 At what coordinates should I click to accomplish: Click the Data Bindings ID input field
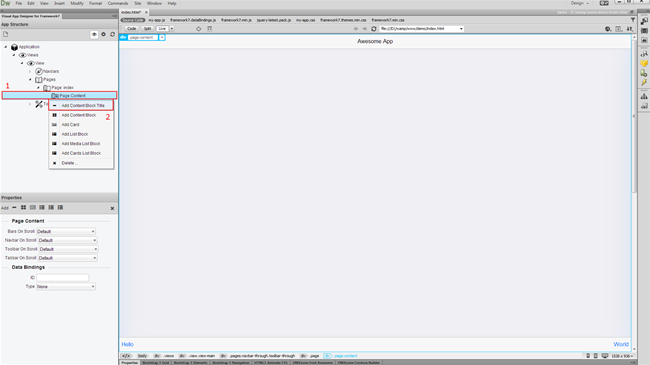[x=63, y=277]
